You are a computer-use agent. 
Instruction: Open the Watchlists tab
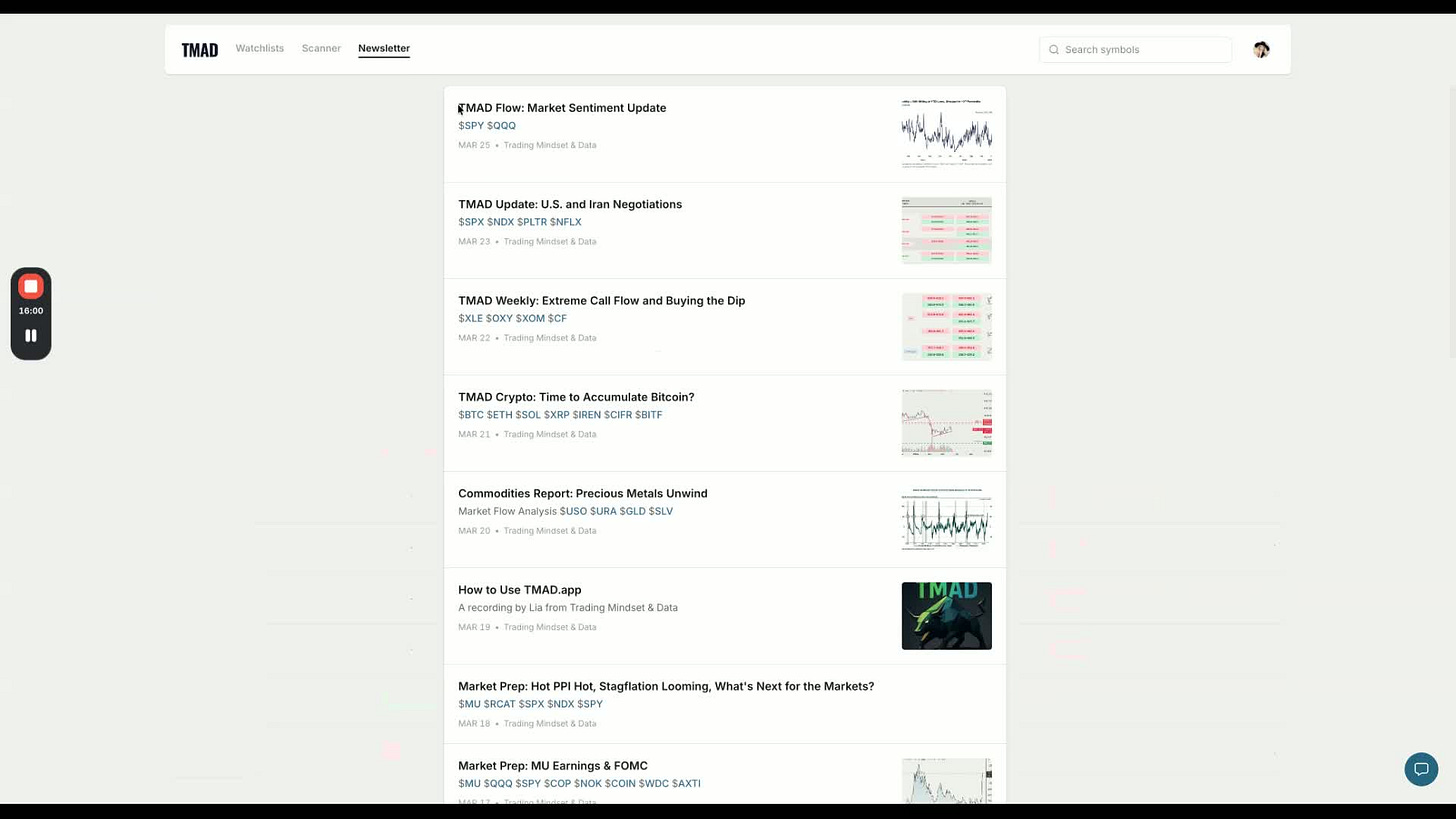260,48
